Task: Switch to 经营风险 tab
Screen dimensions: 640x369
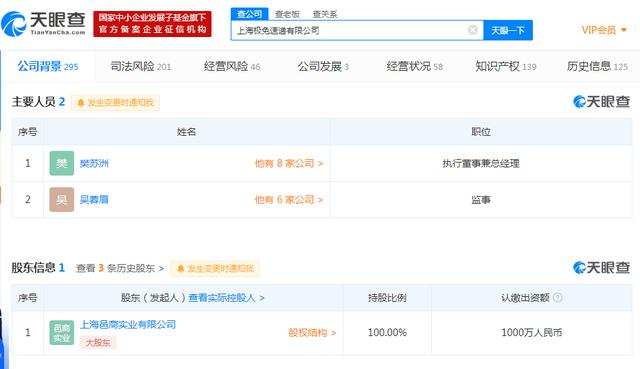Action: 232,66
